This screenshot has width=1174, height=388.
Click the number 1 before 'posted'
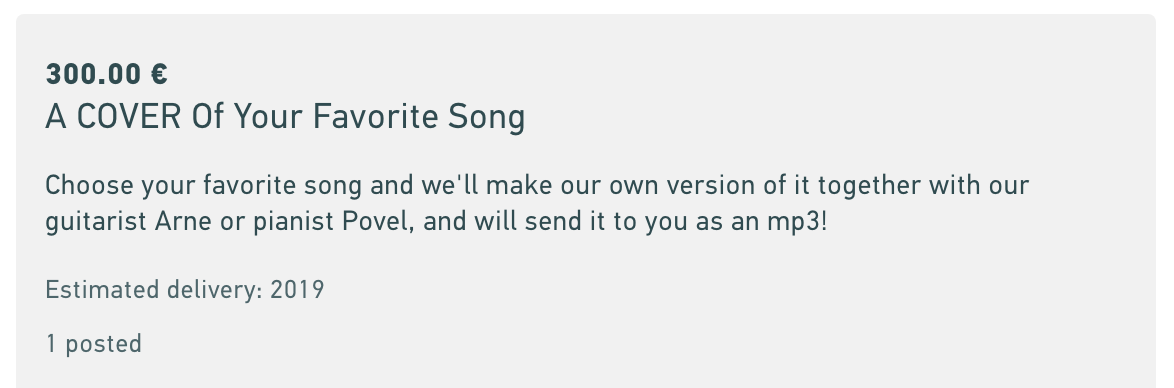[x=51, y=344]
